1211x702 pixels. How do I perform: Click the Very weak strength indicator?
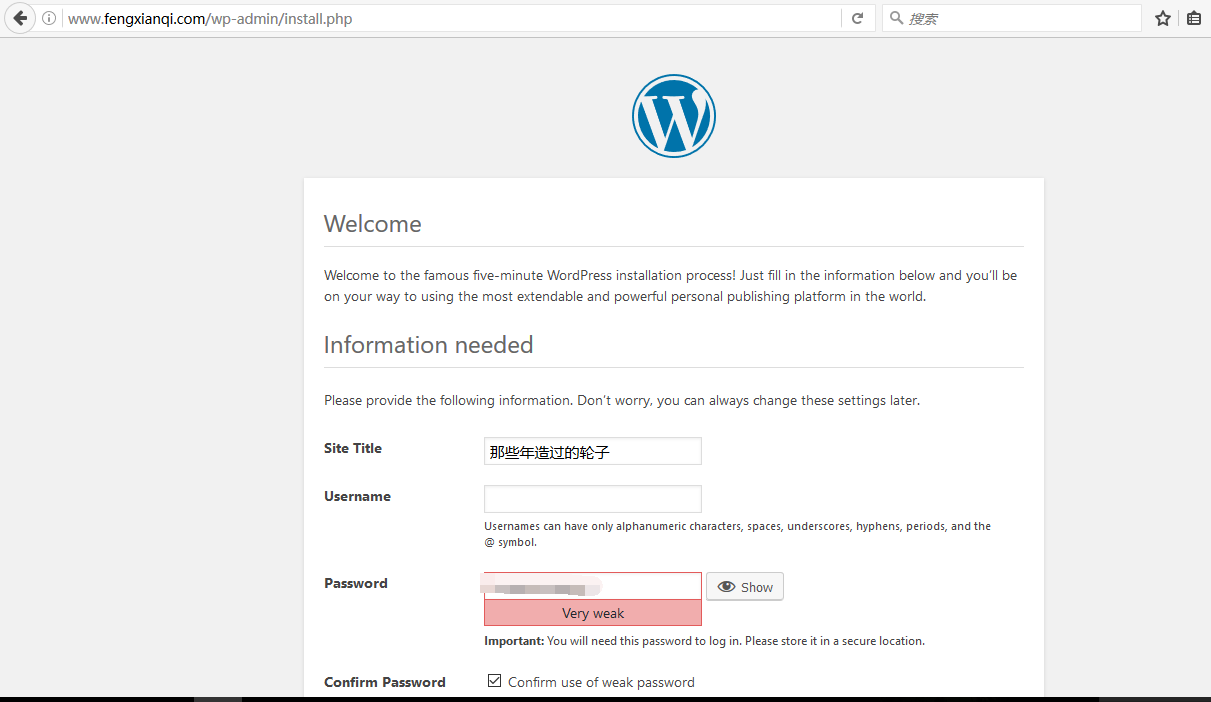pyautogui.click(x=593, y=613)
